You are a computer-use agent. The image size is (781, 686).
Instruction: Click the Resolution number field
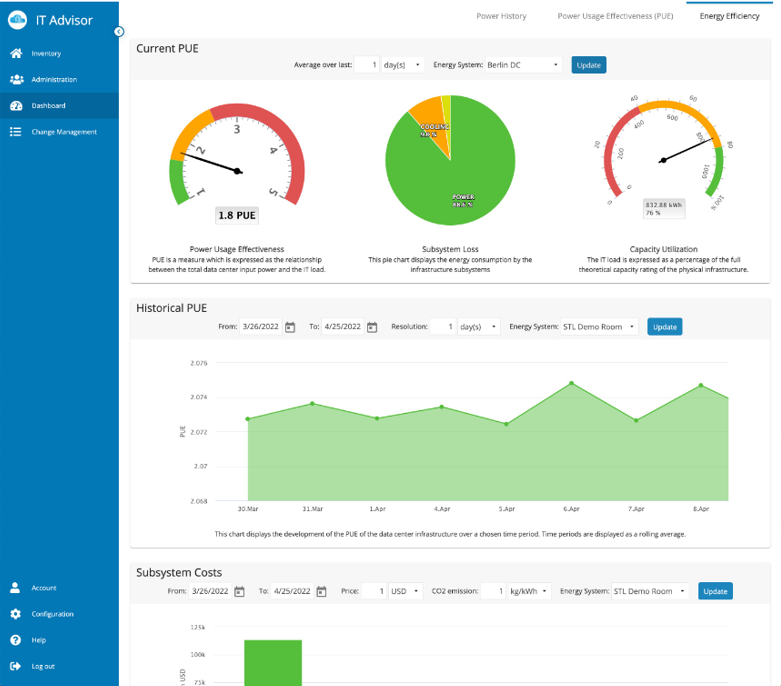tap(443, 327)
